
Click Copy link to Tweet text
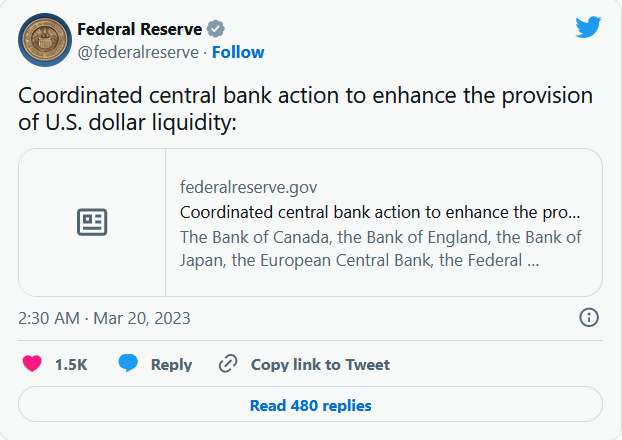click(320, 365)
